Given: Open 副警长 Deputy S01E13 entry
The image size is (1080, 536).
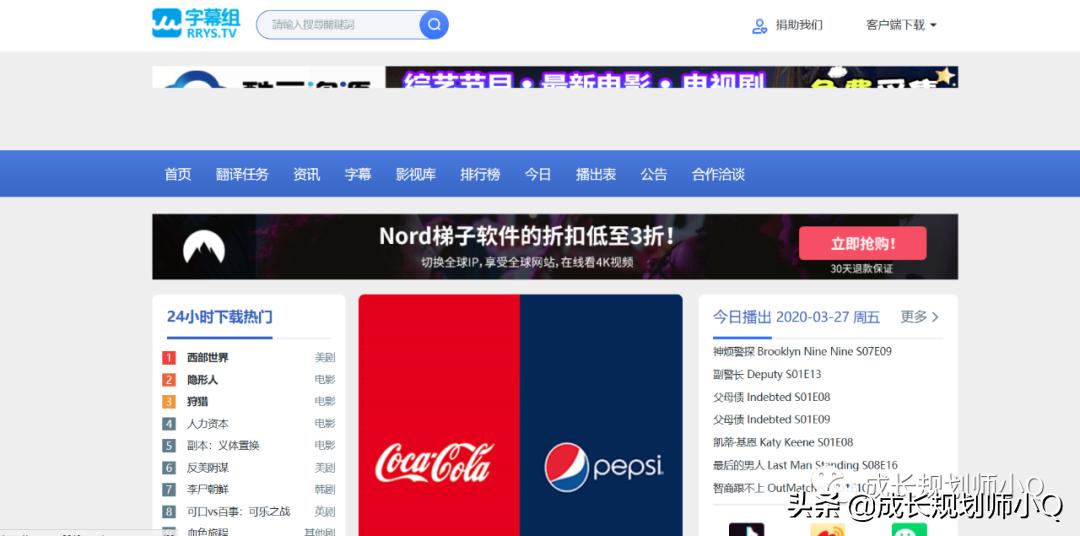Looking at the screenshot, I should (x=767, y=374).
